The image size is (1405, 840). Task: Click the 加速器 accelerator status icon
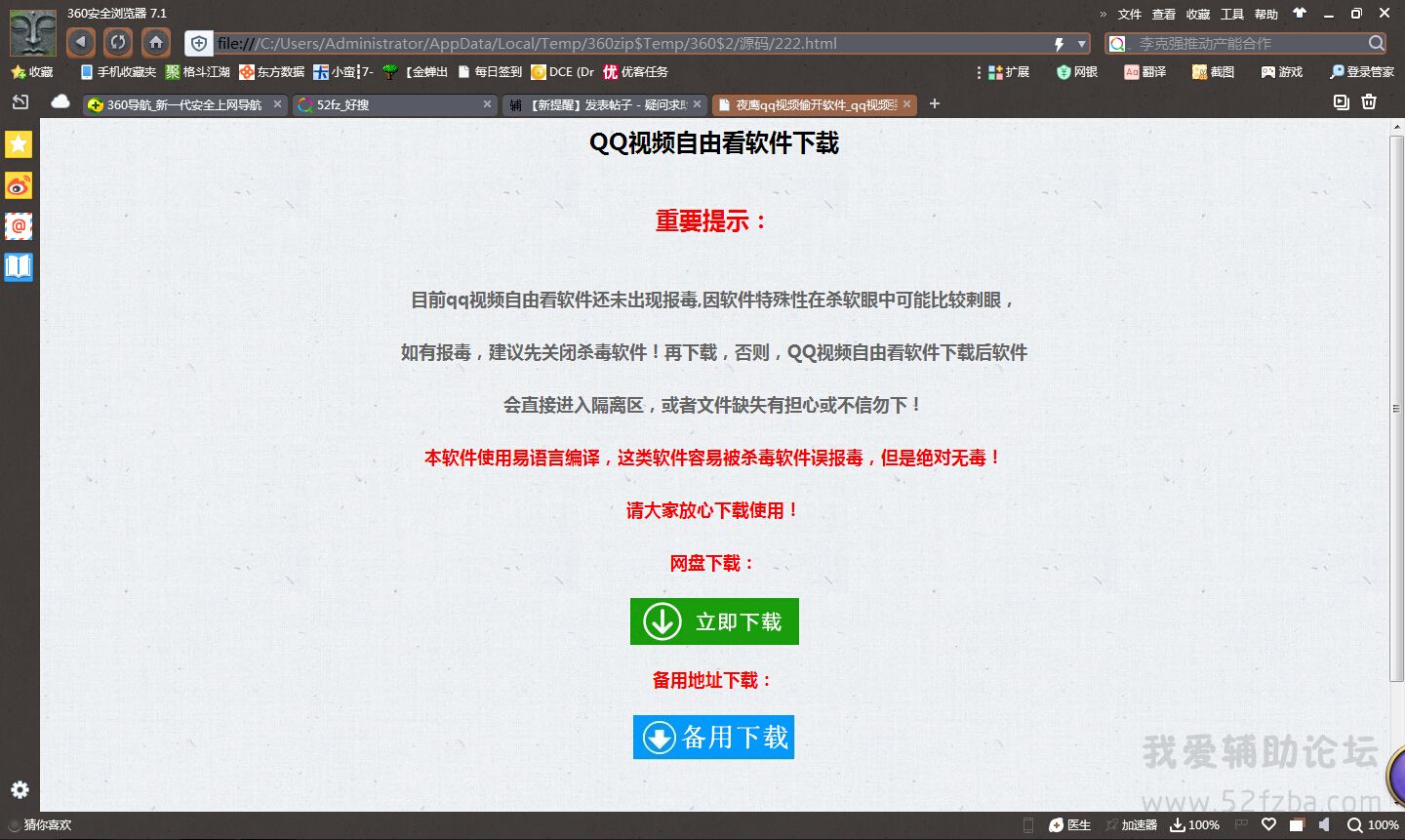(1132, 825)
